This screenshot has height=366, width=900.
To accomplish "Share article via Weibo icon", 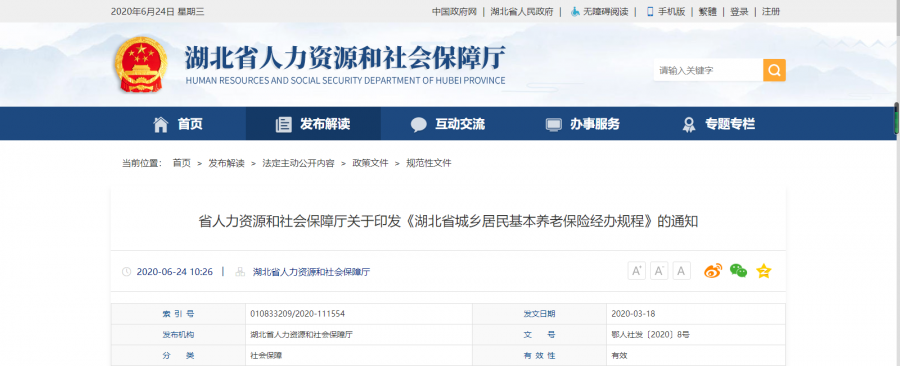I will tap(713, 271).
